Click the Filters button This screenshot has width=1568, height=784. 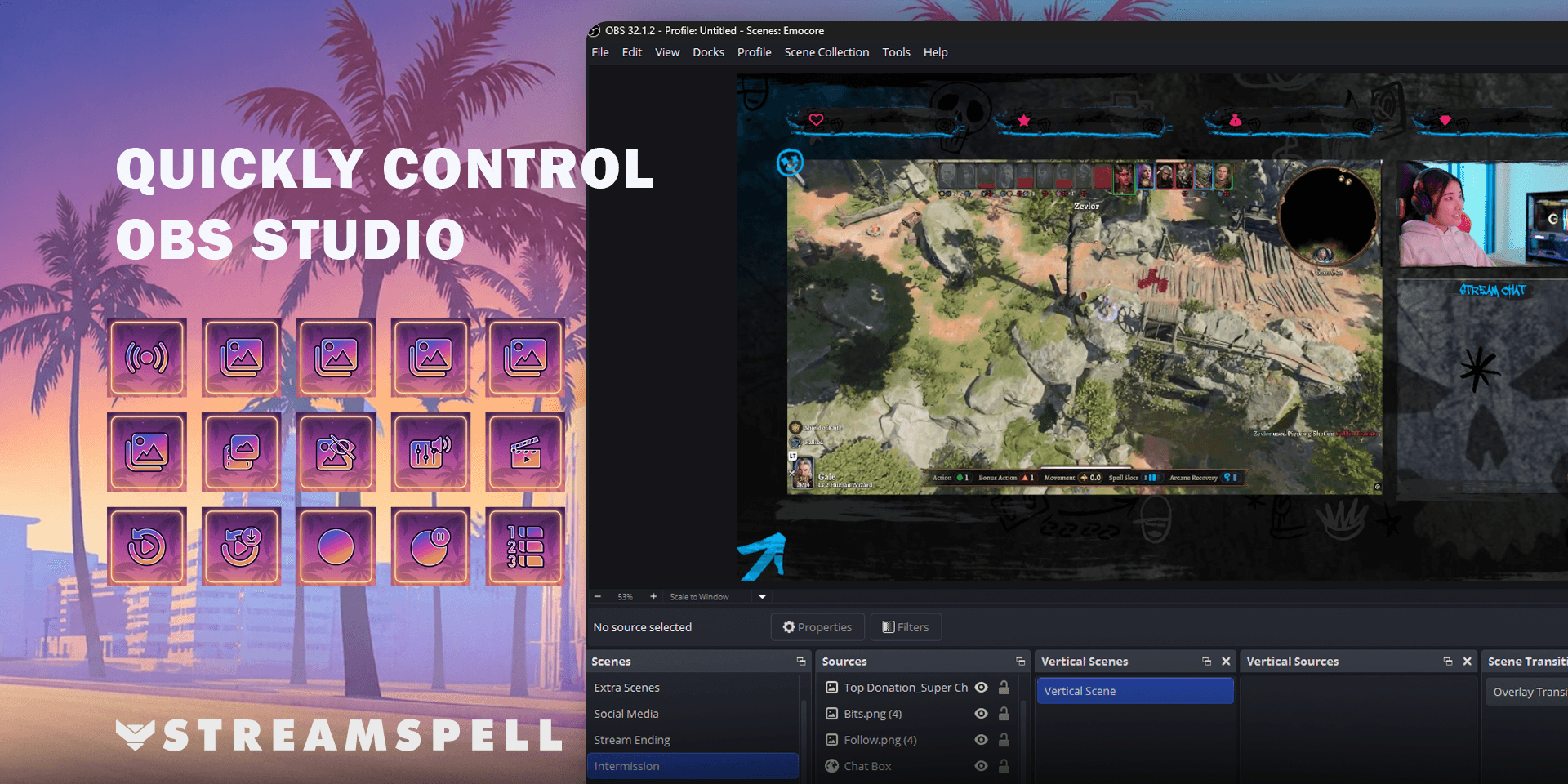[x=906, y=627]
